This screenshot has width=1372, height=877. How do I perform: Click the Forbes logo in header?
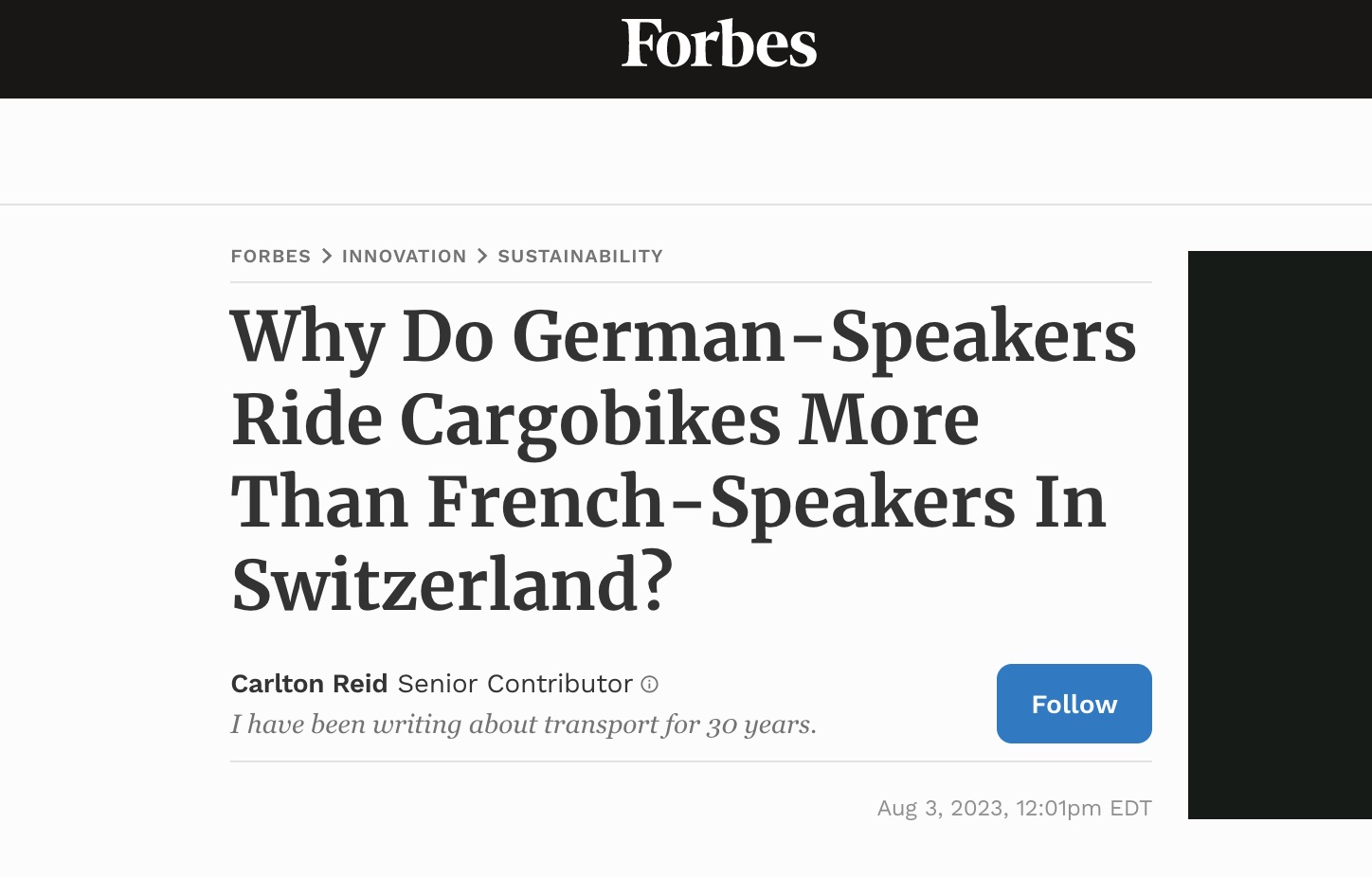(x=718, y=45)
